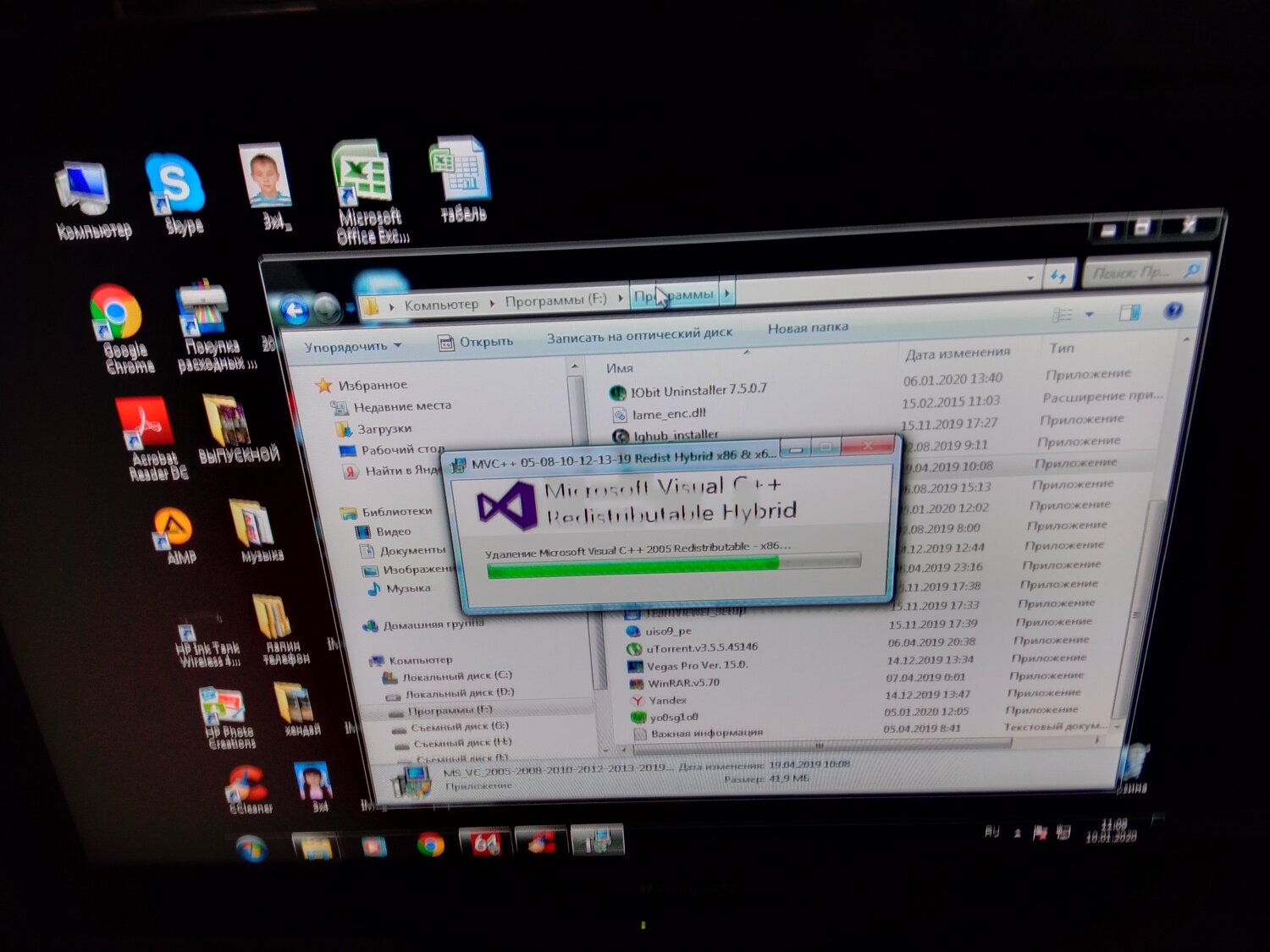
Task: Open Документы library in navigation pane
Action: (403, 550)
